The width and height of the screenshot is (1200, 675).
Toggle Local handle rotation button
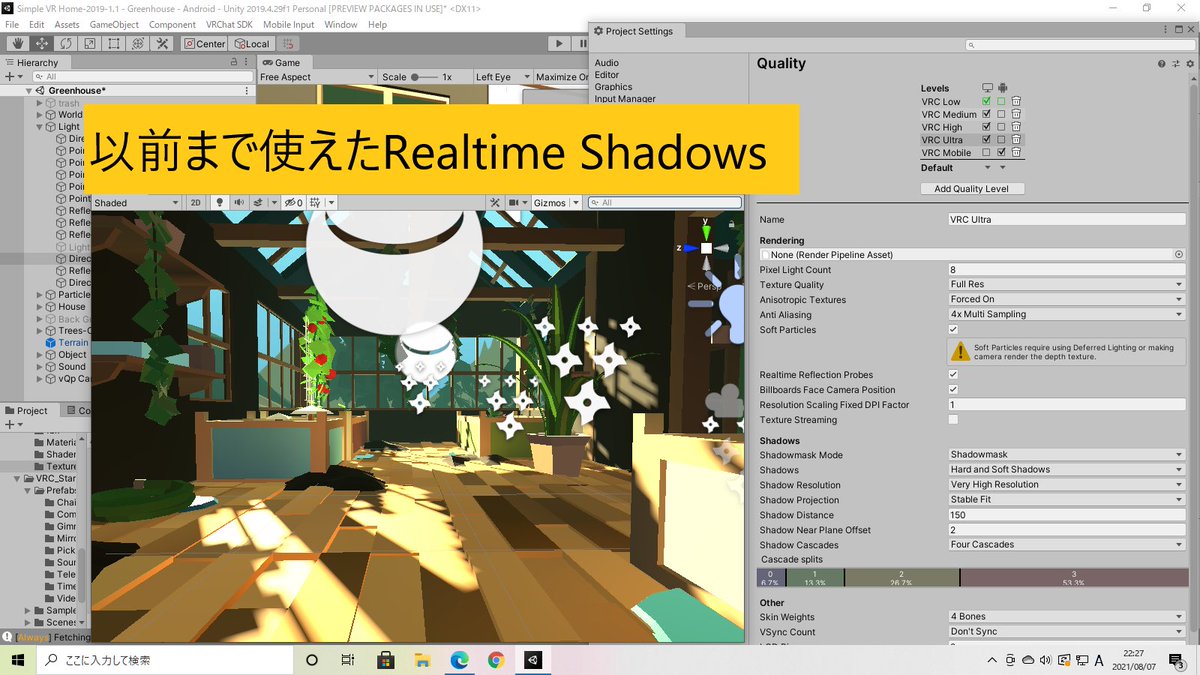tap(251, 44)
